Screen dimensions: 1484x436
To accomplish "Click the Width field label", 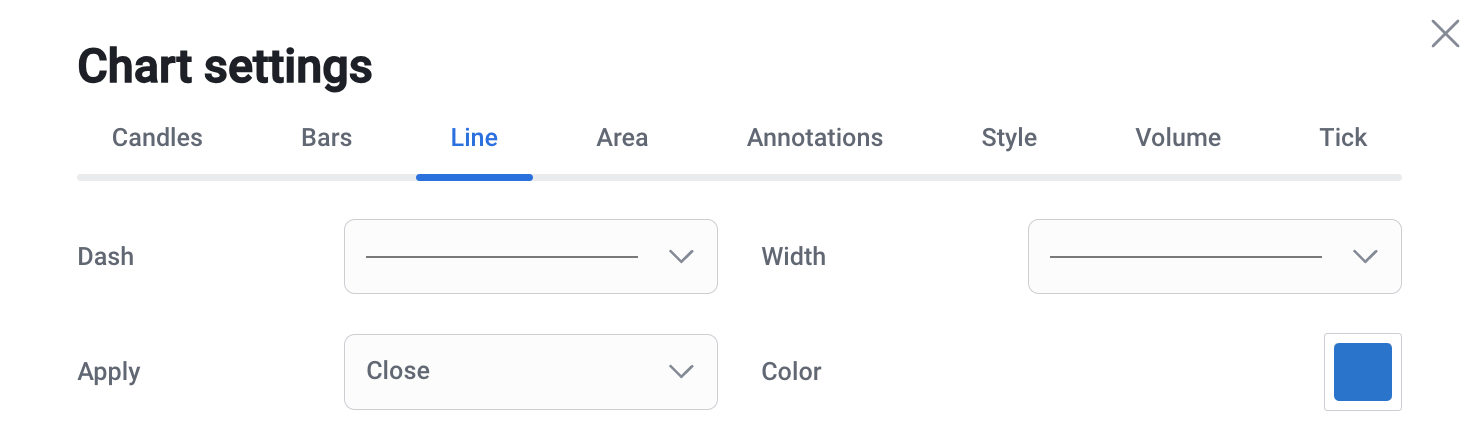I will pyautogui.click(x=793, y=257).
